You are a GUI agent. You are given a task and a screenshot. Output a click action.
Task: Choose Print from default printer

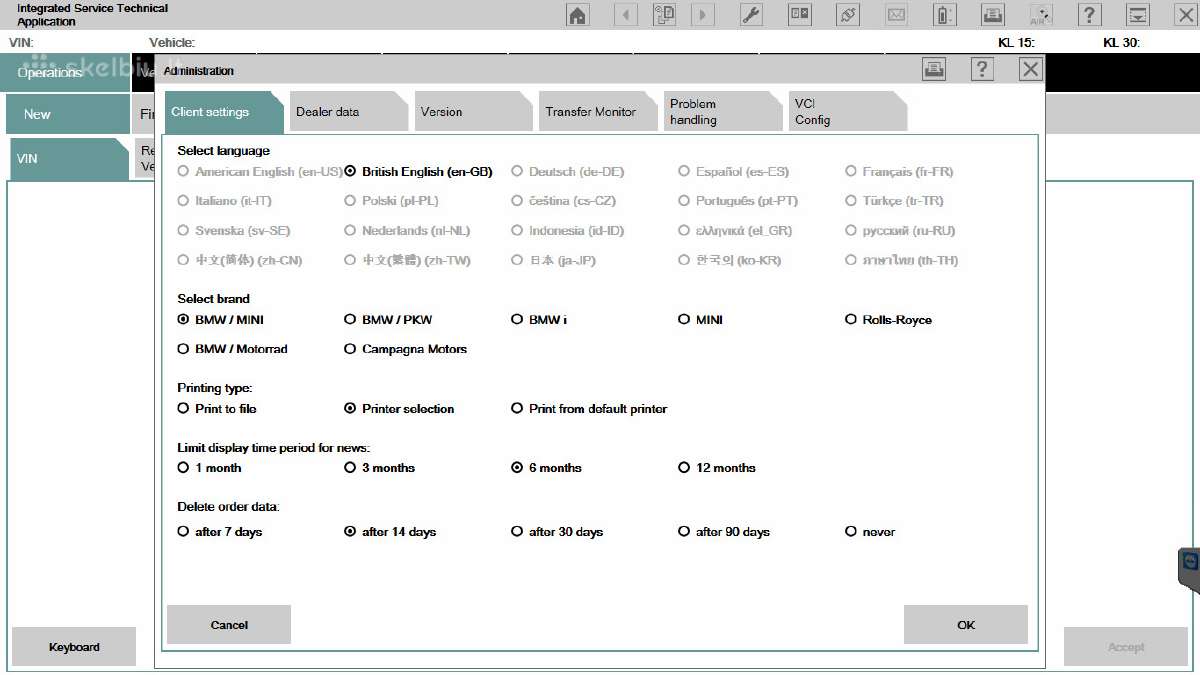point(589,409)
